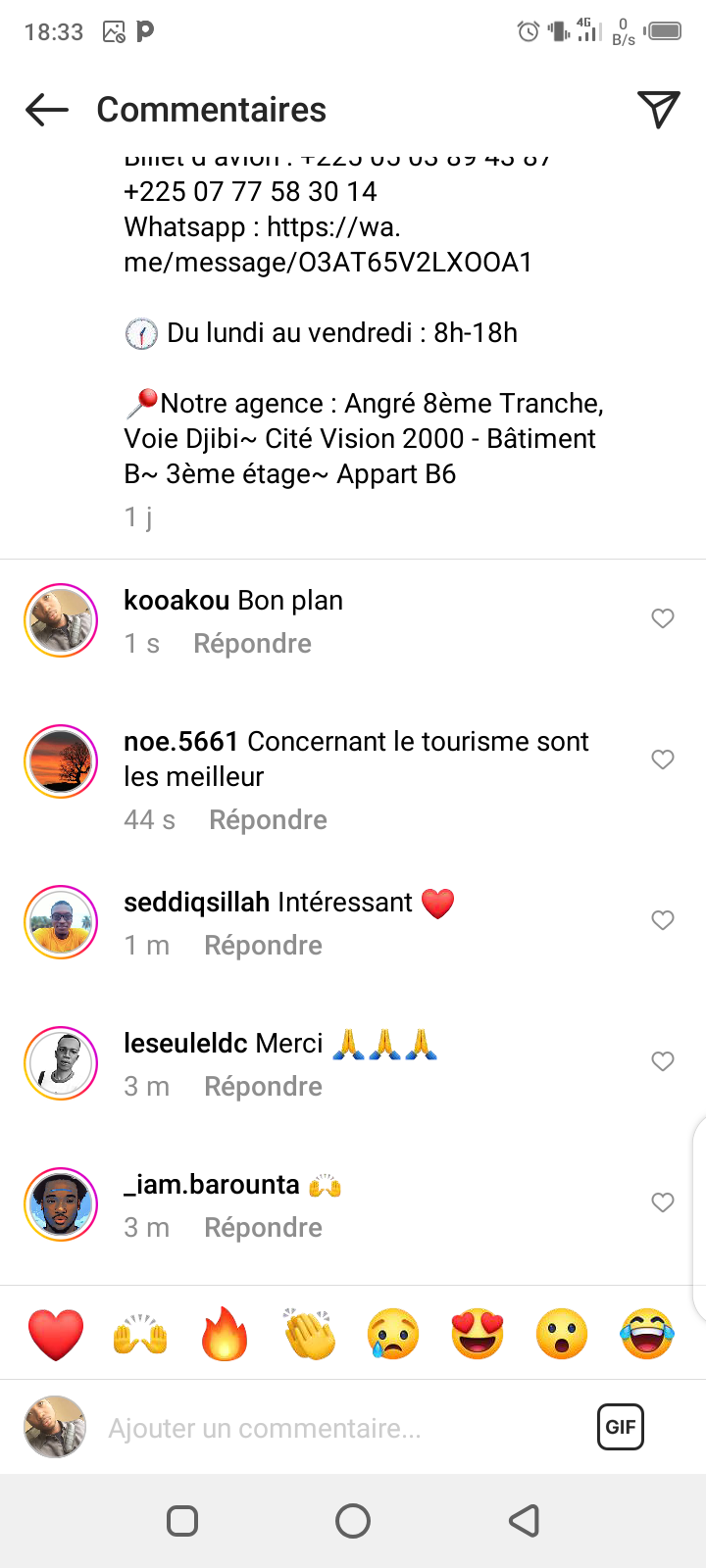706x1568 pixels.
Task: Open the share/send paper plane icon
Action: tap(658, 110)
